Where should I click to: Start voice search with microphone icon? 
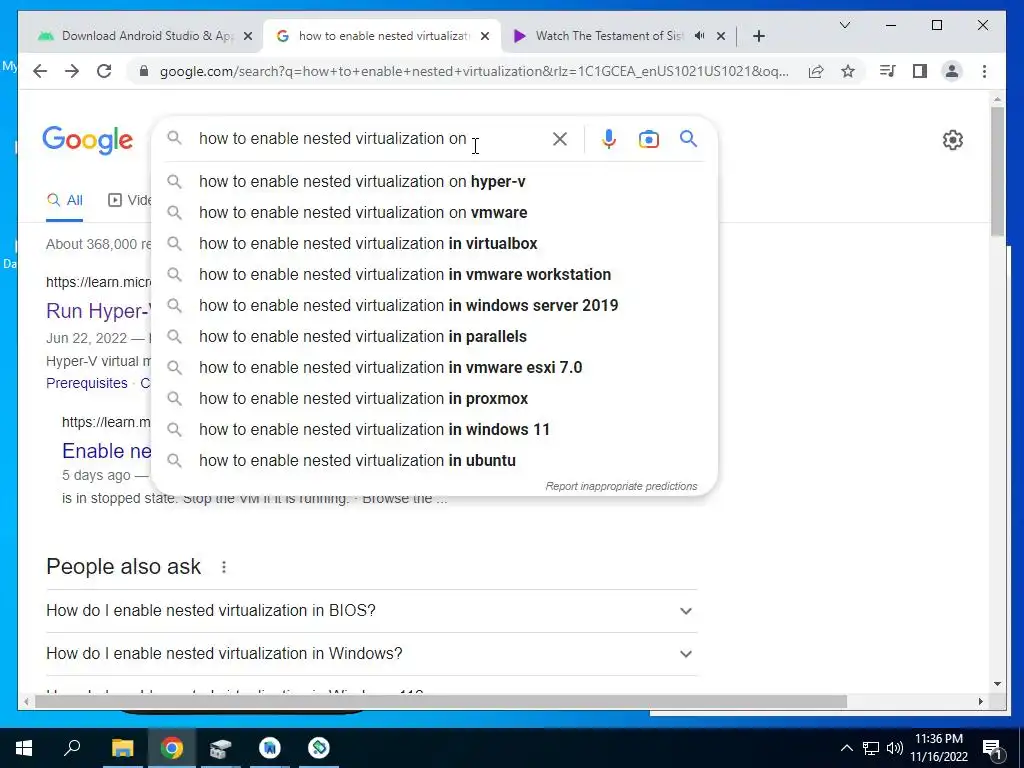[609, 138]
